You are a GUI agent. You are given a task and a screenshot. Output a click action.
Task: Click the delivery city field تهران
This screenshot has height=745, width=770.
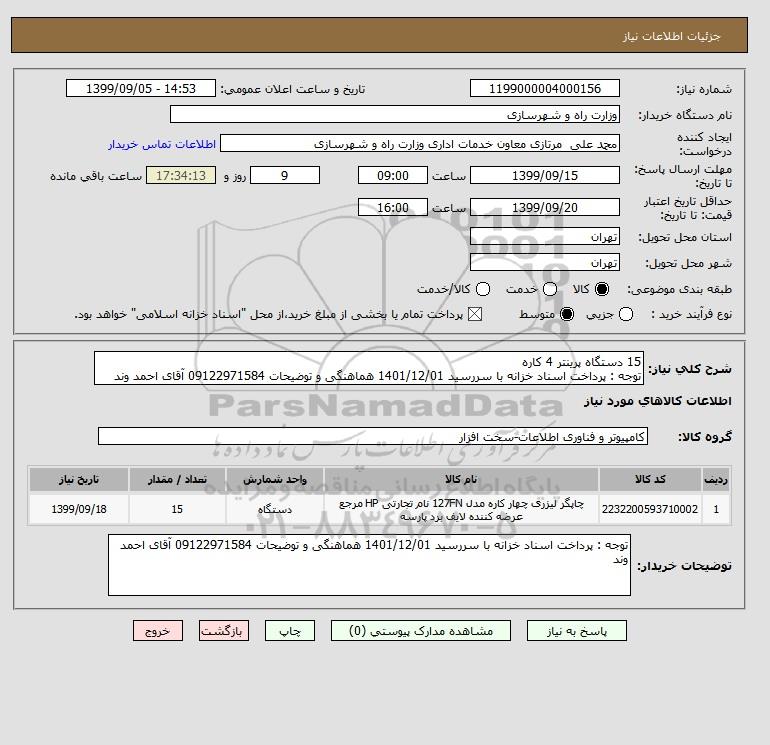(x=545, y=262)
